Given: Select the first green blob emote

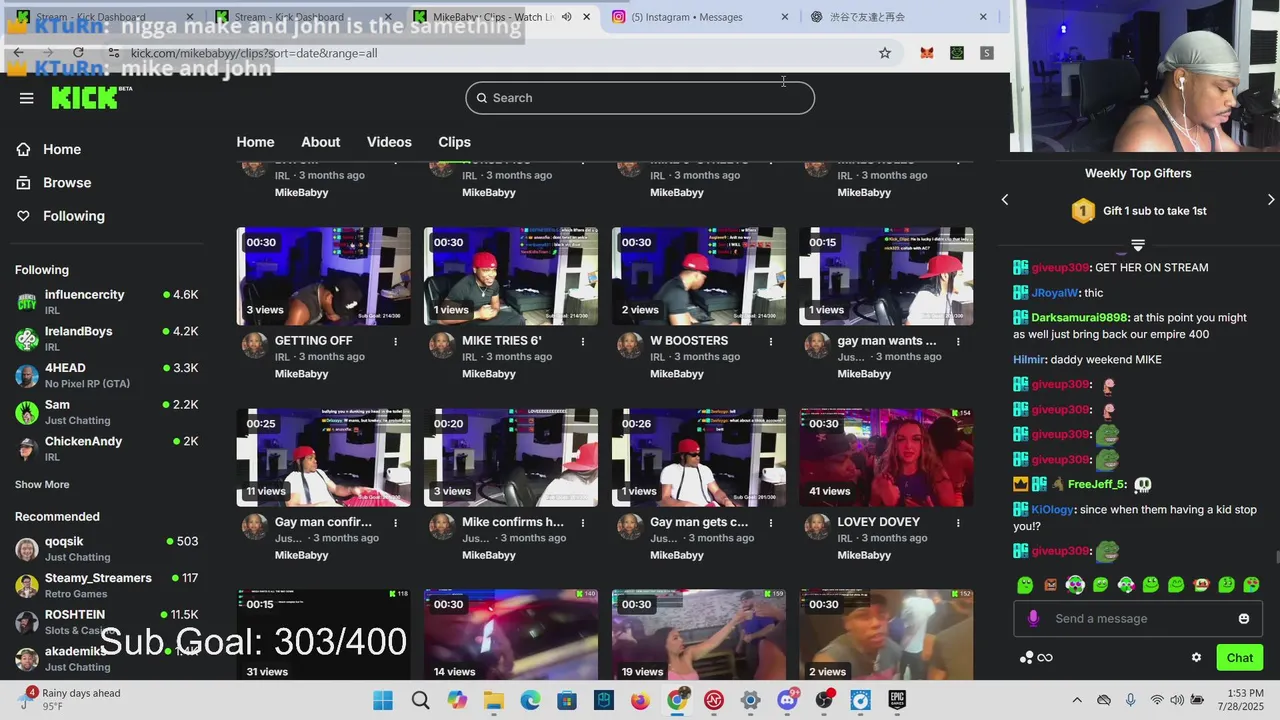Looking at the screenshot, I should click(x=1025, y=585).
